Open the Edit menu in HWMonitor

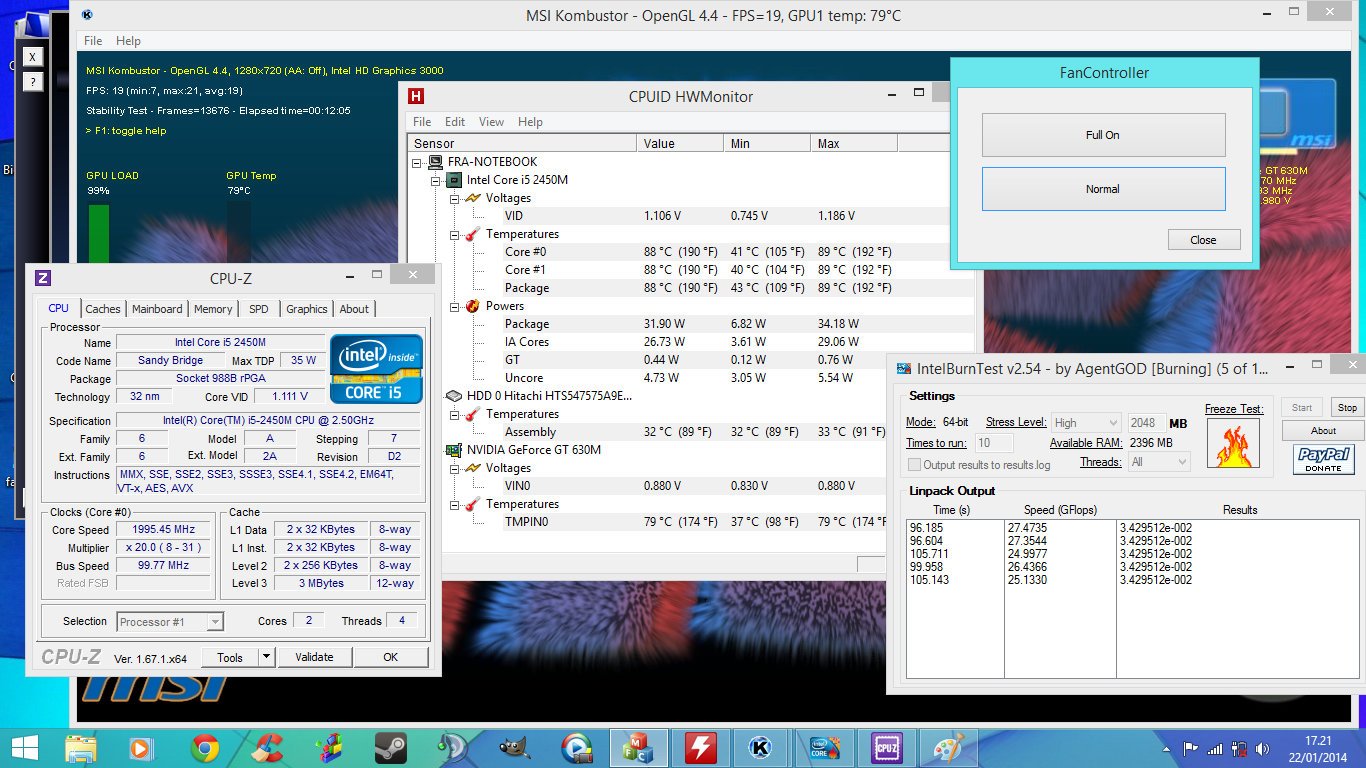pyautogui.click(x=455, y=122)
